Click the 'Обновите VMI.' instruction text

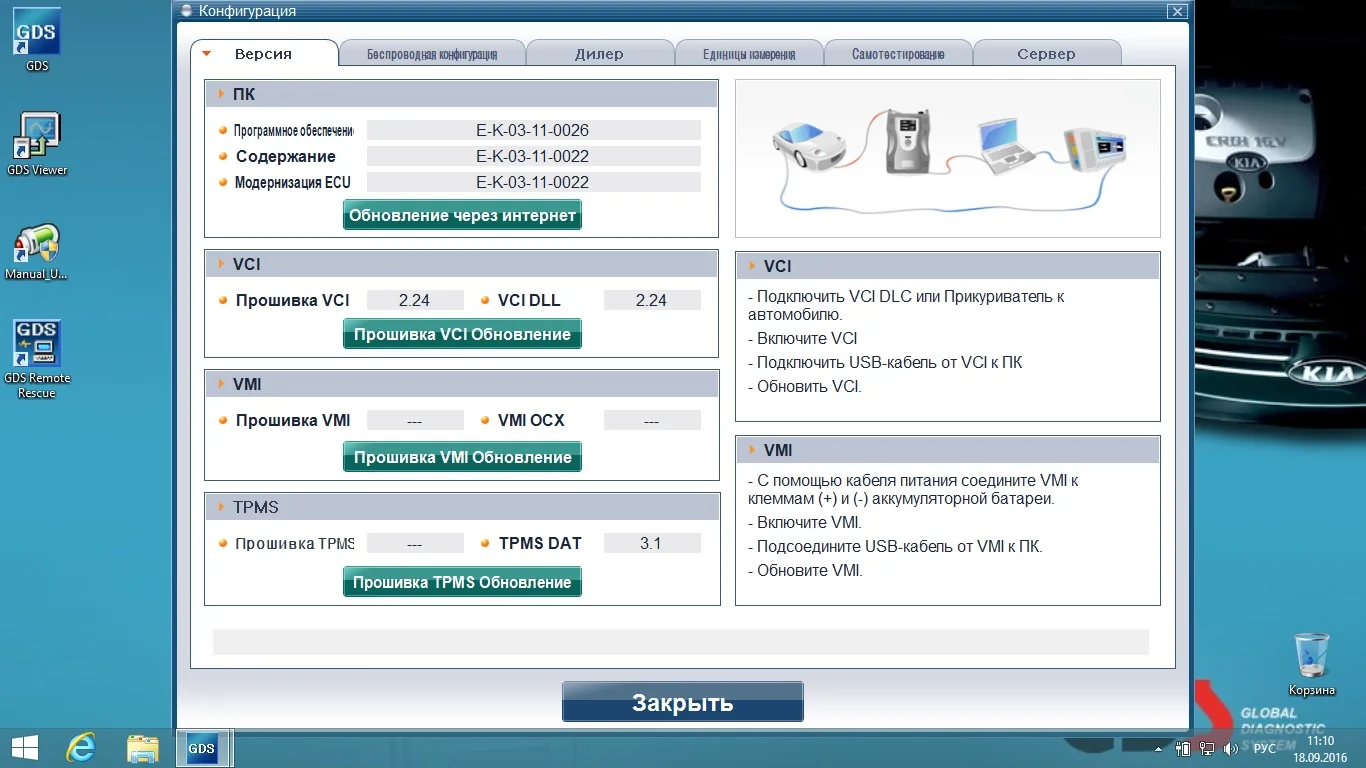click(805, 570)
